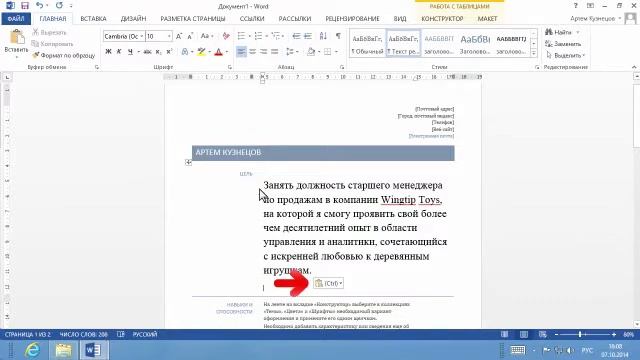640x360 pixels.
Task: Click the Redo/repeat icon in quick access toolbar
Action: click(59, 6)
